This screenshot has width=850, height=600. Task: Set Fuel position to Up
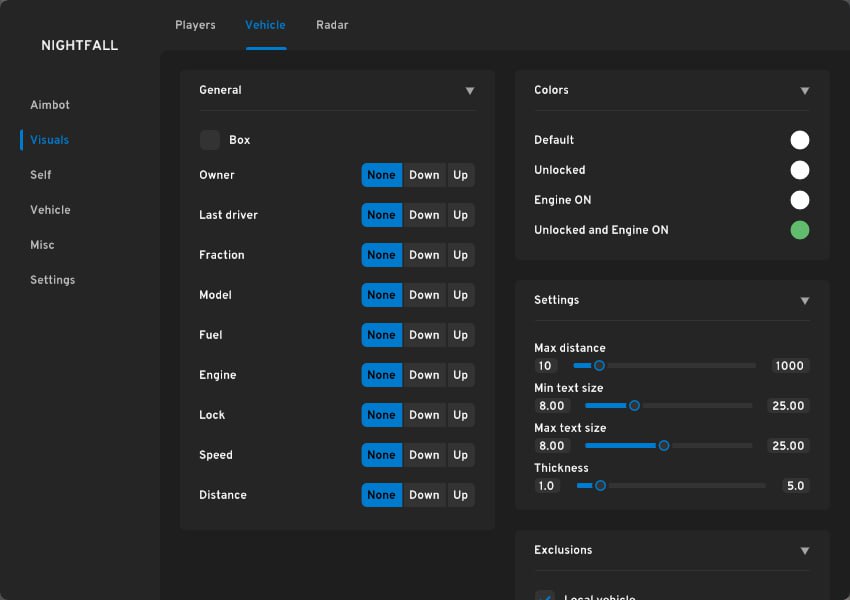(460, 335)
